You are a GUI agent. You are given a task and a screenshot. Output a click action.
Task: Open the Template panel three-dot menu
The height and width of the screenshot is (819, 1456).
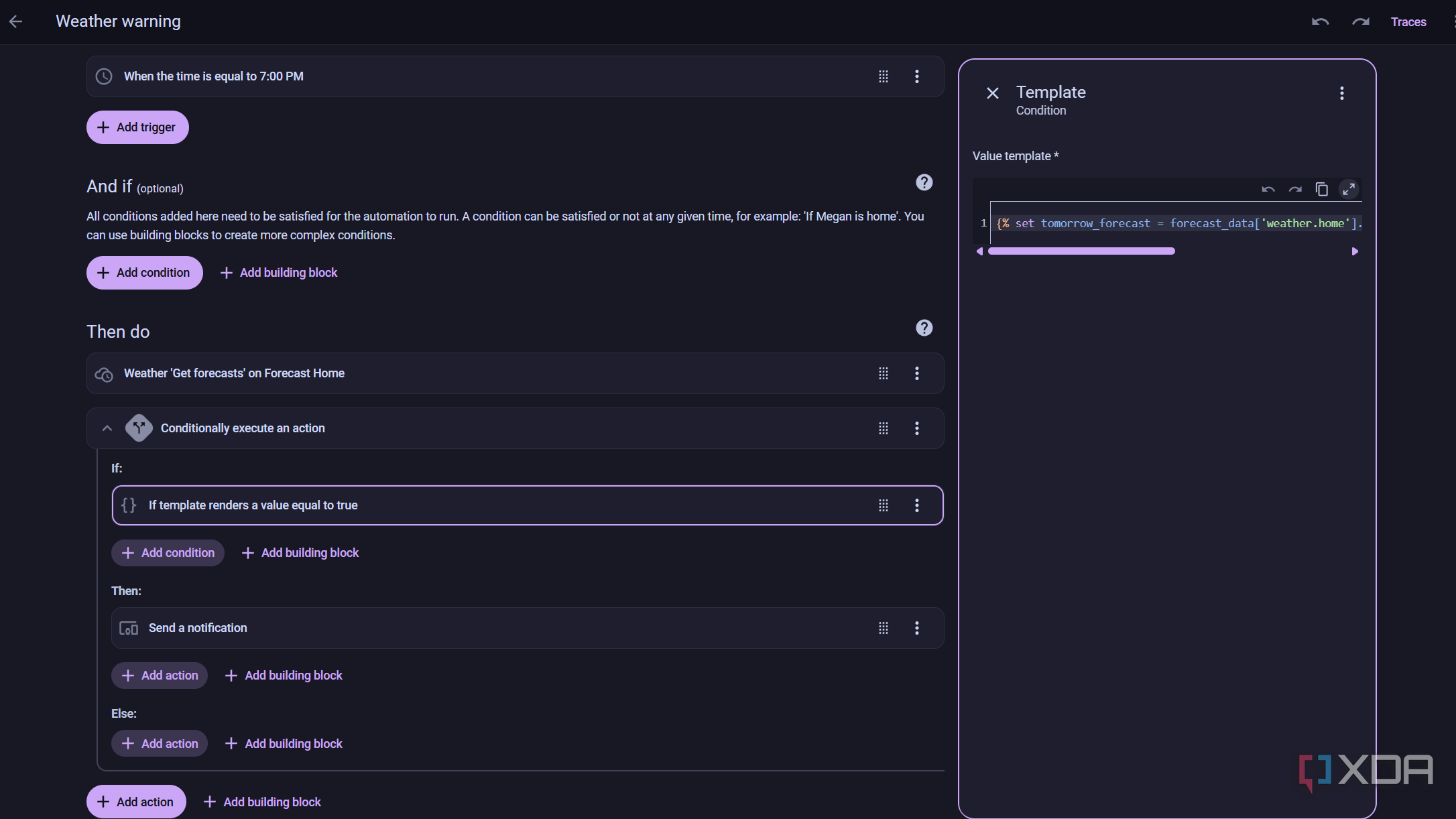(x=1342, y=93)
